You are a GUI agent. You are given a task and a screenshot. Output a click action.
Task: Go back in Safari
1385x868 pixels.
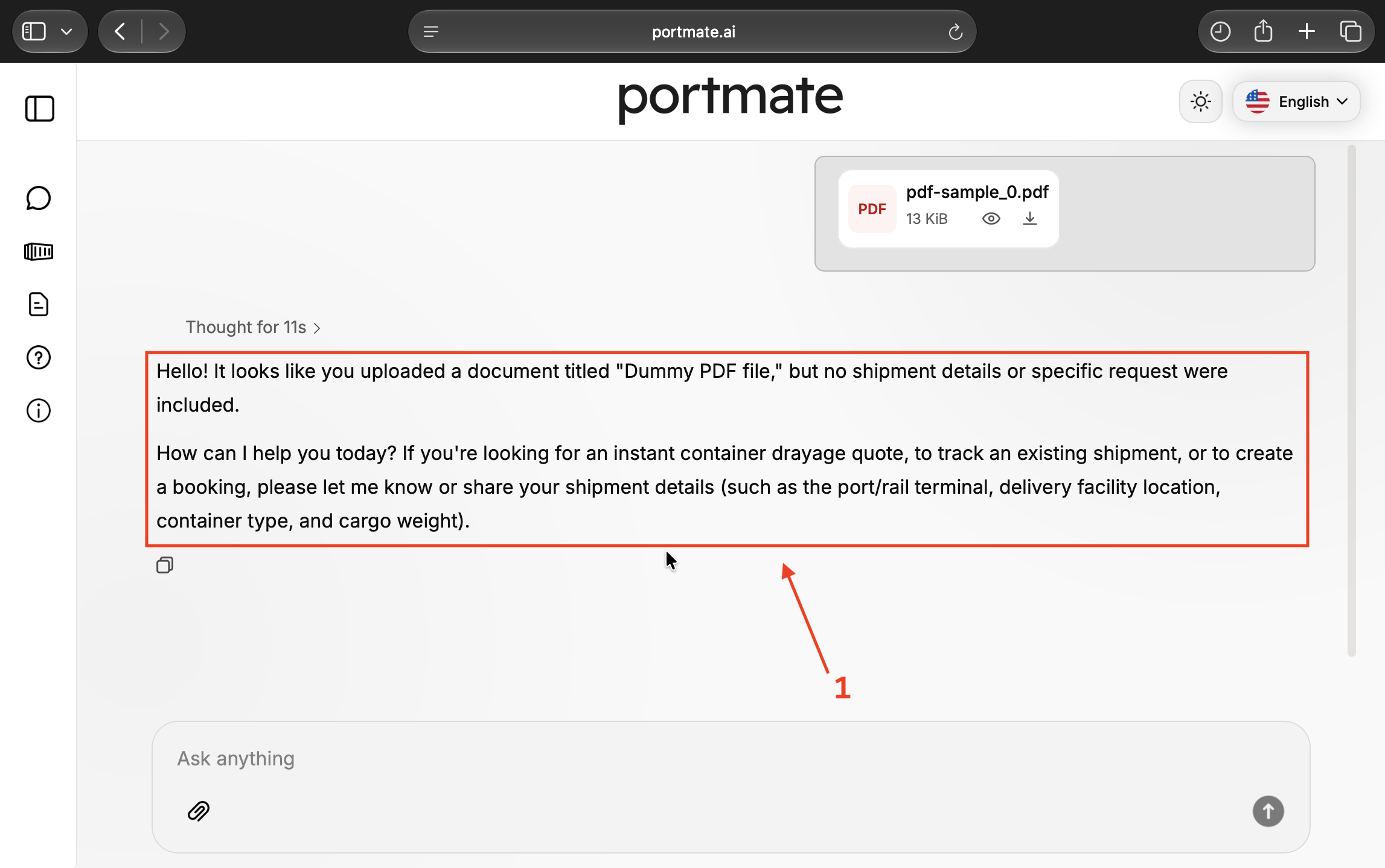(120, 31)
